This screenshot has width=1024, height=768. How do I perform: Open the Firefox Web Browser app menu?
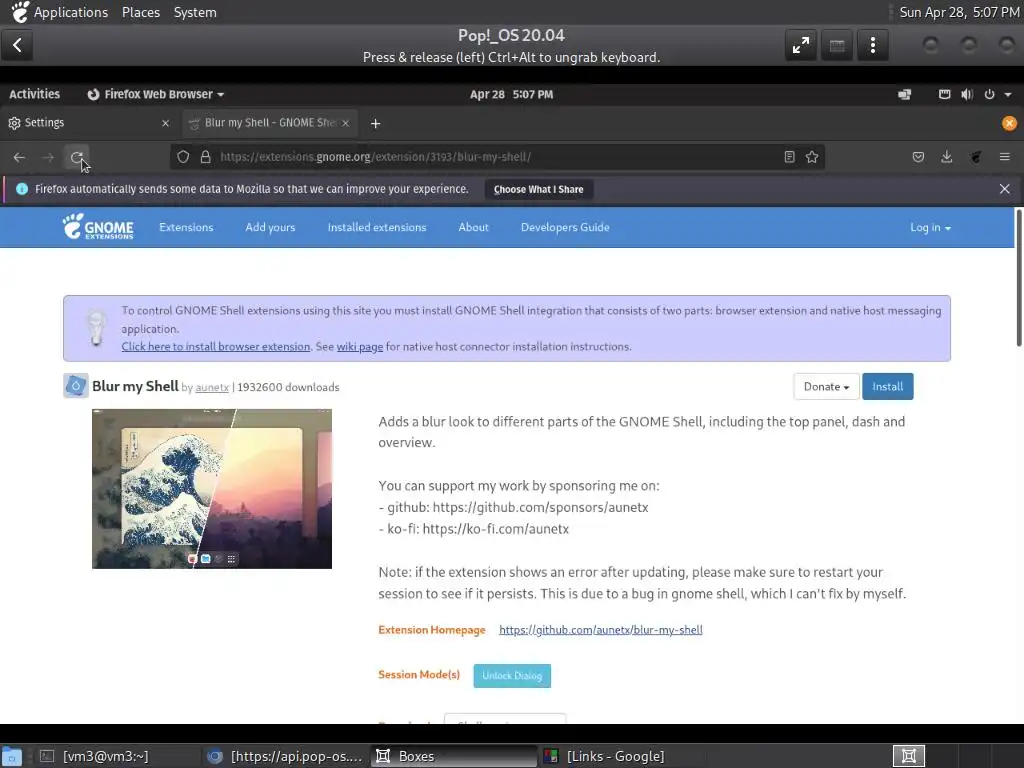[155, 94]
